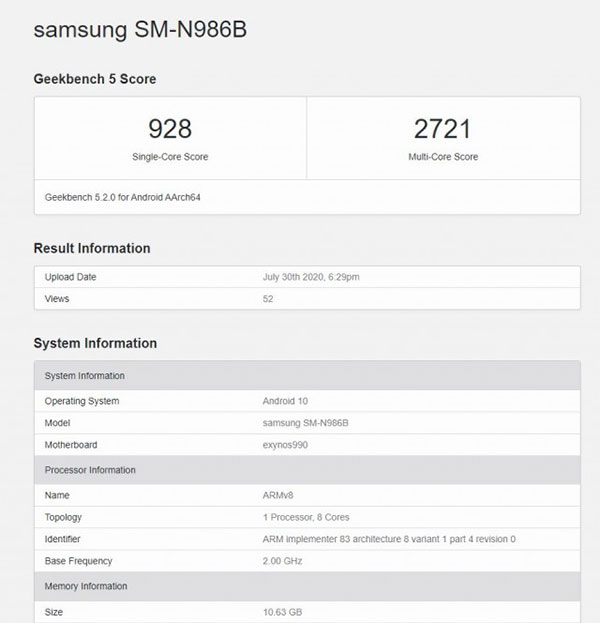Click the exynos990 motherboard value

284,445
